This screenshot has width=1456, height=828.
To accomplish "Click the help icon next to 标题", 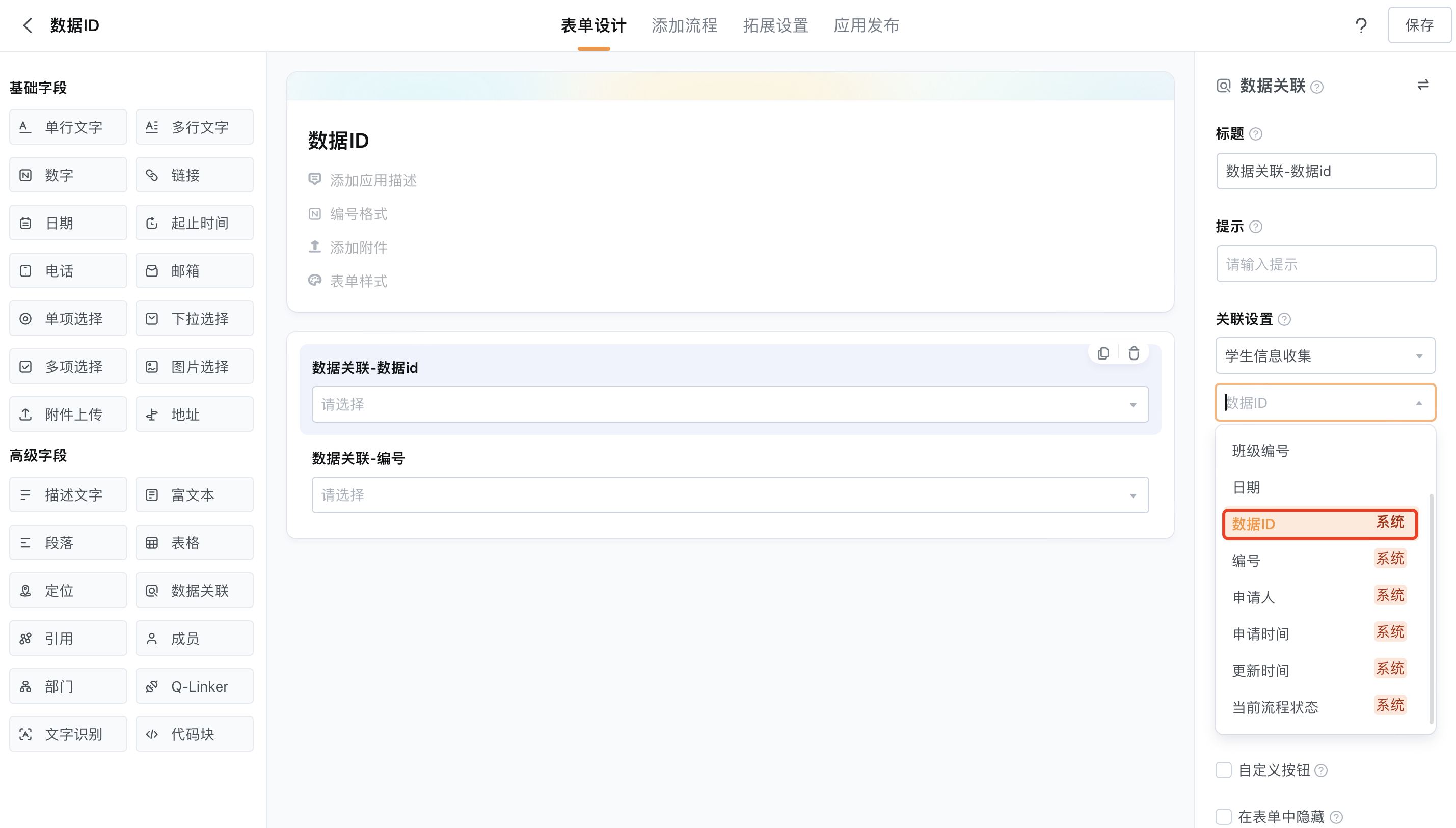I will tap(1256, 133).
